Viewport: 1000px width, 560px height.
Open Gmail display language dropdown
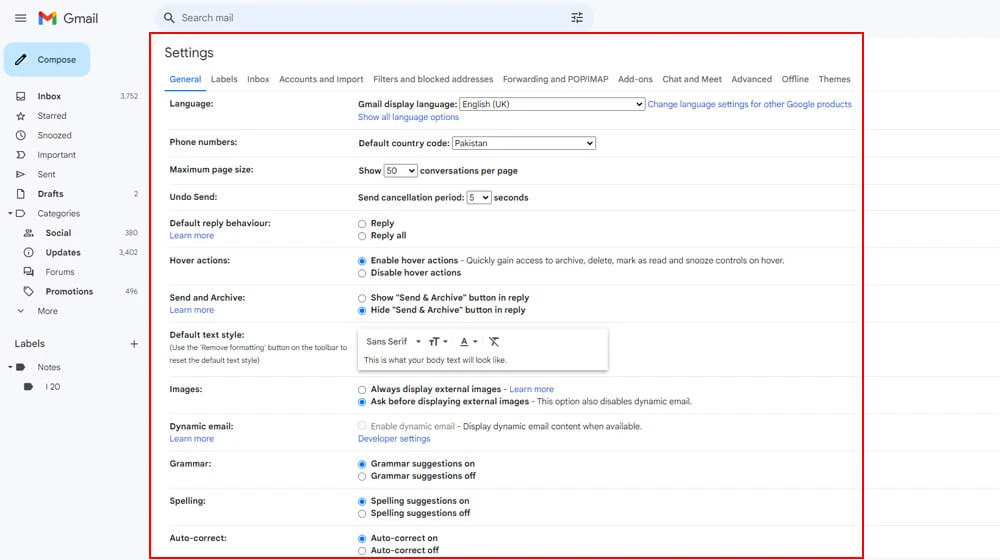point(551,104)
